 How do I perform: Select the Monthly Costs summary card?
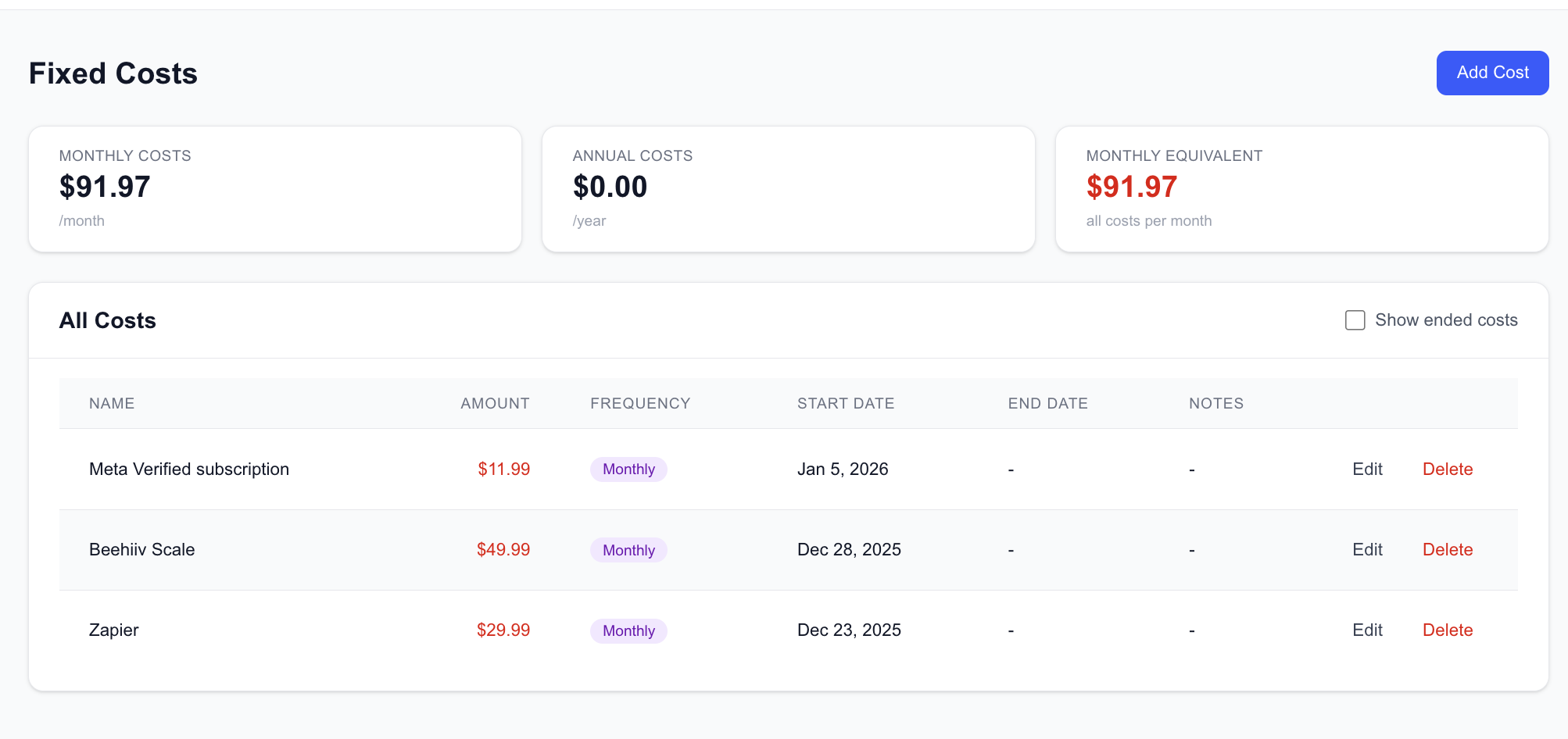coord(275,188)
